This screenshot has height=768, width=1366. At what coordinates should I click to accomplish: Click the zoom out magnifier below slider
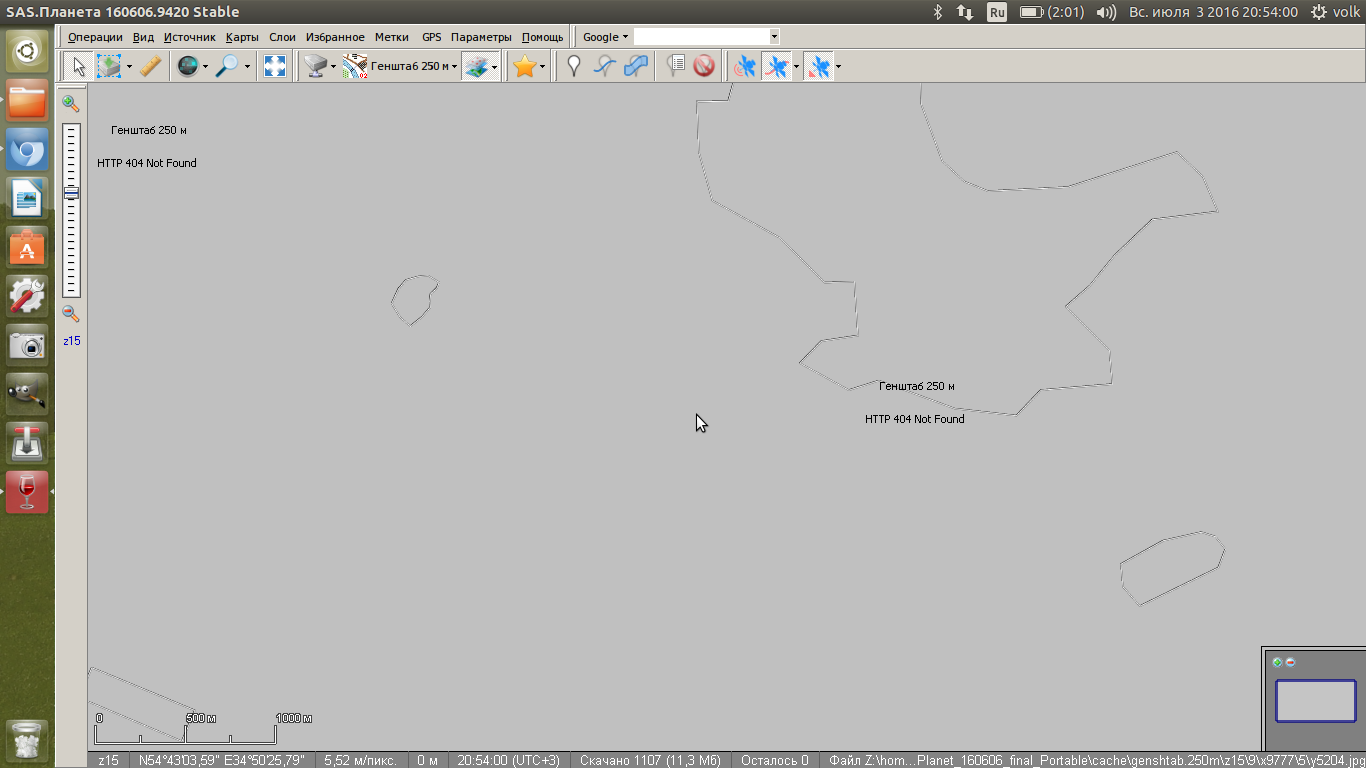coord(71,313)
